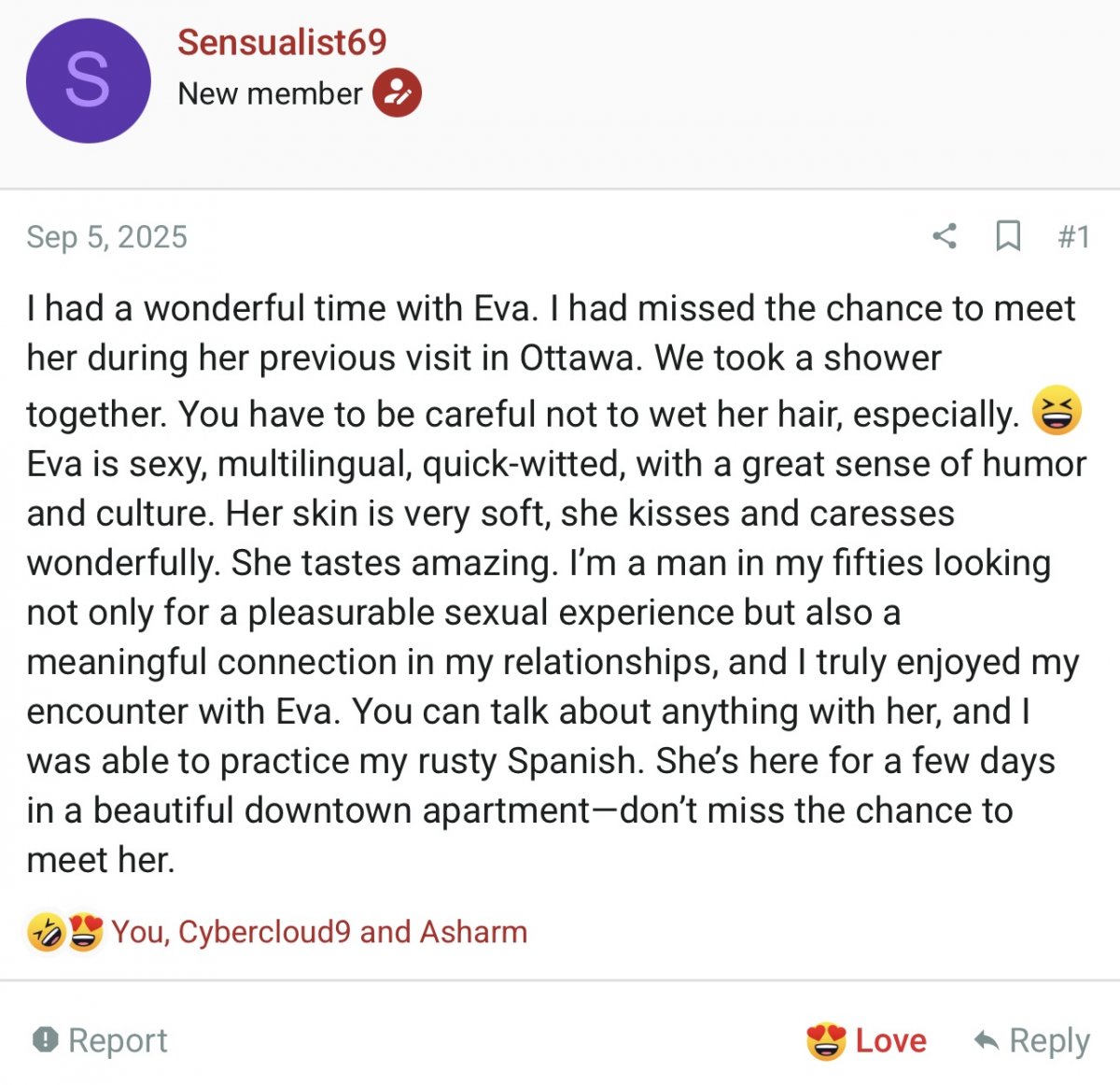Click the New member user title
Screen dimensions: 1120x1085
pyautogui.click(x=270, y=93)
